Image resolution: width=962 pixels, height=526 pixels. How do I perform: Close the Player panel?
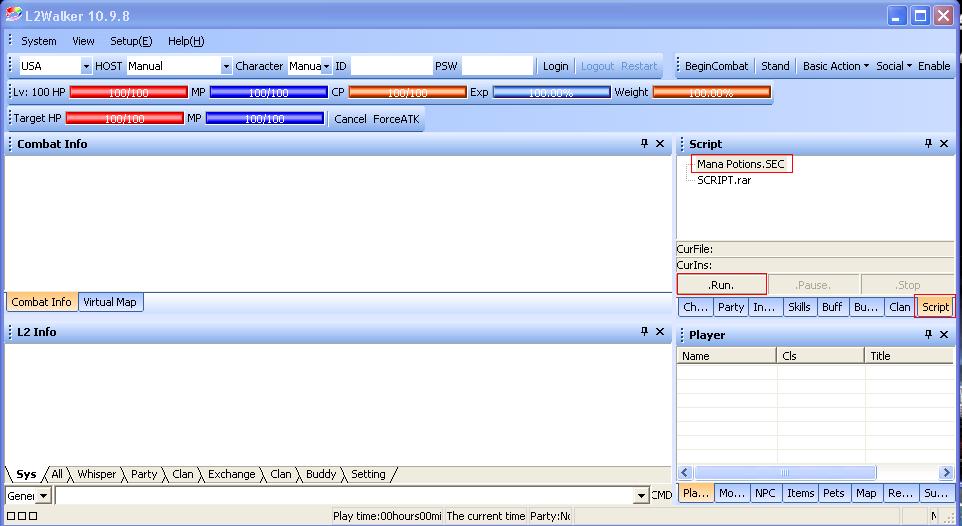pyautogui.click(x=944, y=335)
